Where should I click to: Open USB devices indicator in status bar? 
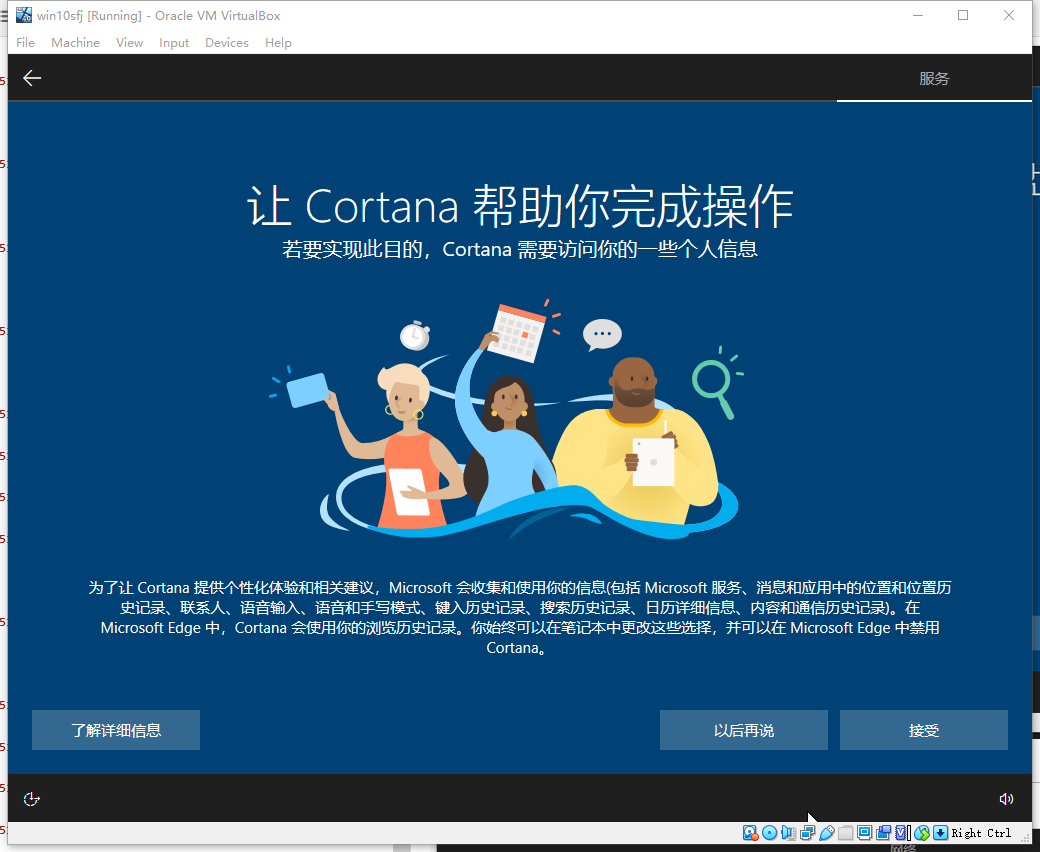(826, 833)
